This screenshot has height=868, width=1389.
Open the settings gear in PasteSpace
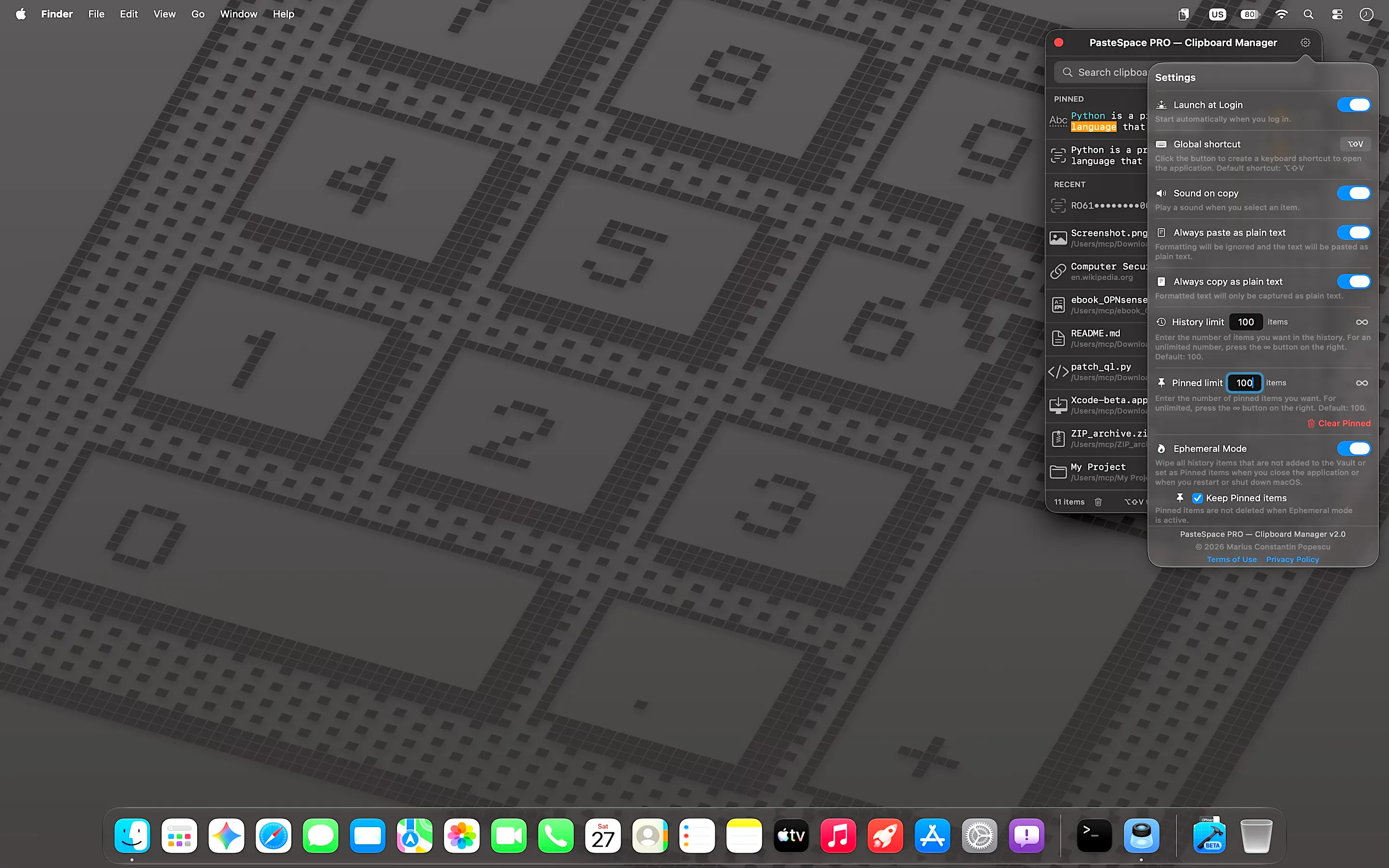(1305, 42)
